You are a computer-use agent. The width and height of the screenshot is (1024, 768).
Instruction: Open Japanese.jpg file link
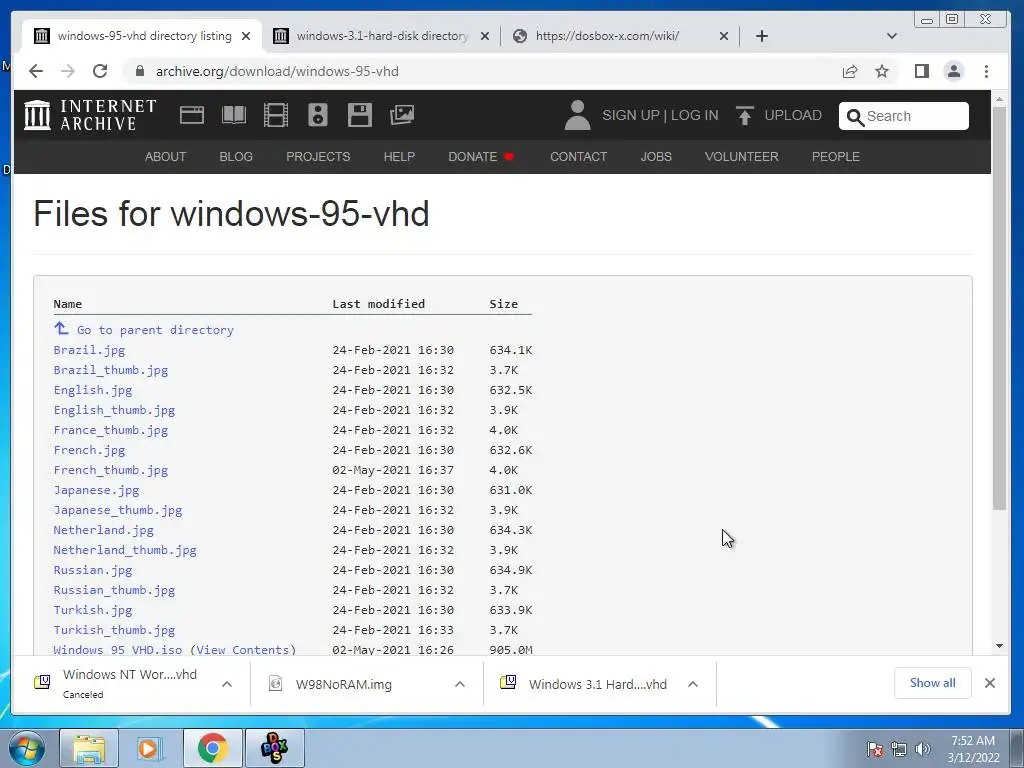pyautogui.click(x=96, y=490)
